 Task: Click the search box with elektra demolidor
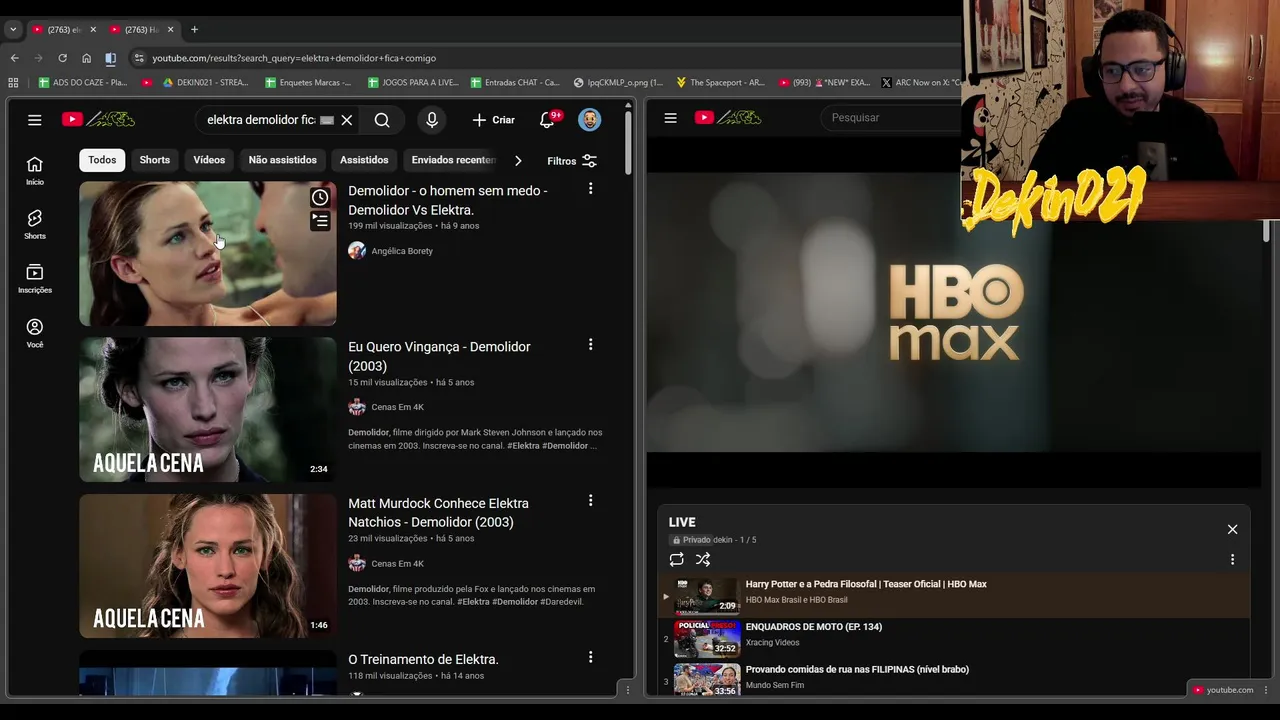click(260, 120)
